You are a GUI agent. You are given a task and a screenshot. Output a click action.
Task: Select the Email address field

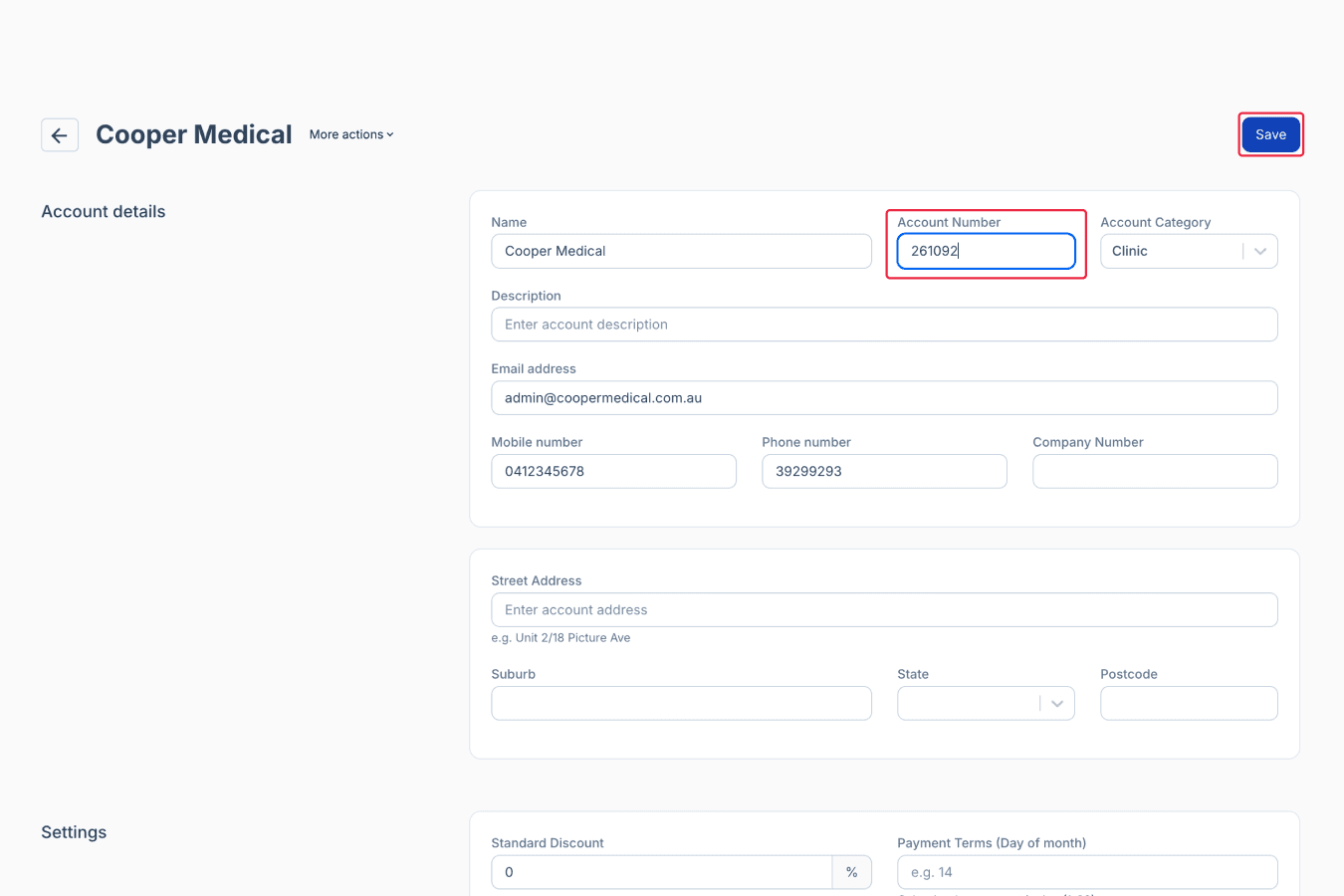884,398
